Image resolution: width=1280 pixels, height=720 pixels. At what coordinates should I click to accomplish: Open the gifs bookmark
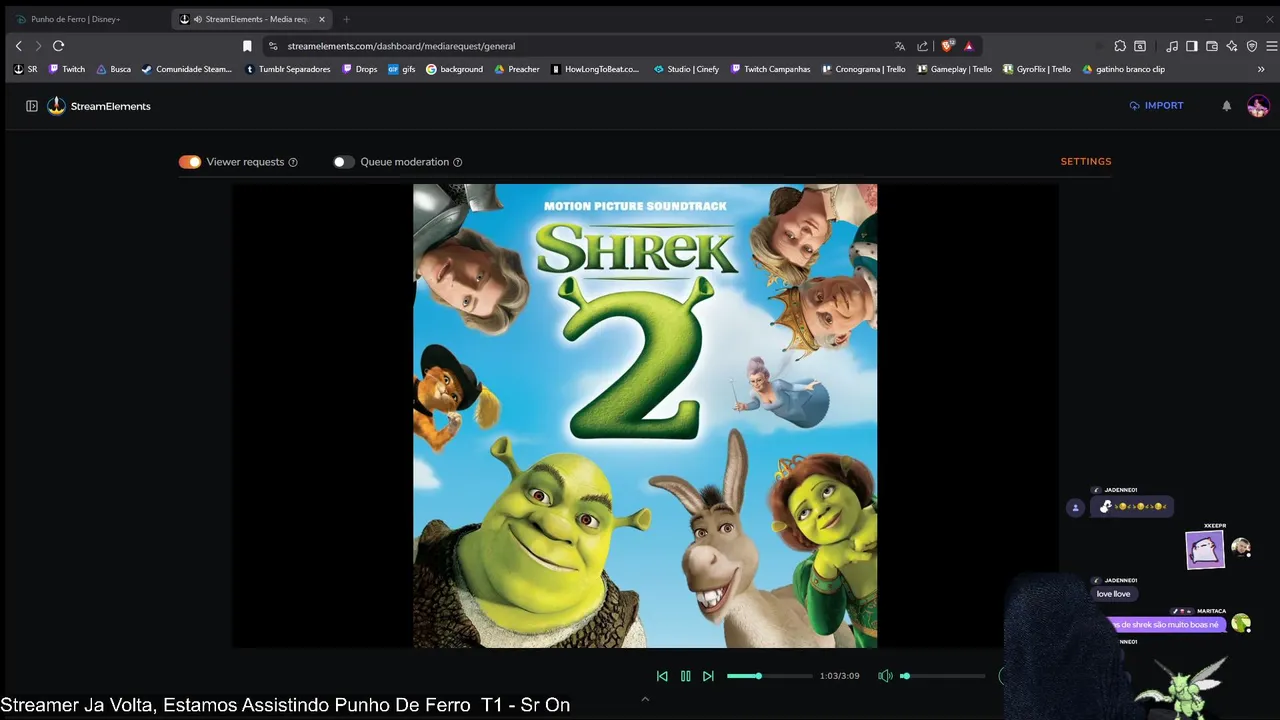tap(402, 69)
